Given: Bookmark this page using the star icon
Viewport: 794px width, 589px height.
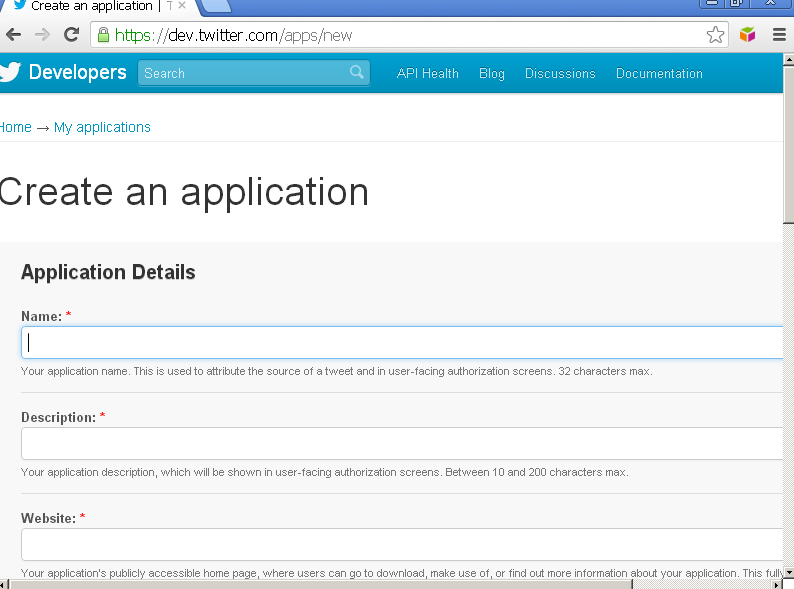Looking at the screenshot, I should click(715, 35).
